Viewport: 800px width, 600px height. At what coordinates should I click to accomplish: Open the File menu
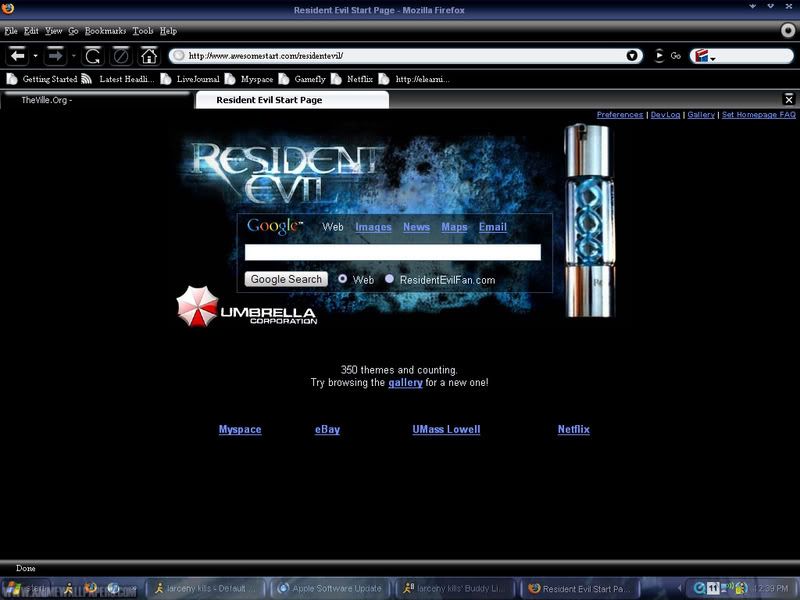(x=11, y=31)
